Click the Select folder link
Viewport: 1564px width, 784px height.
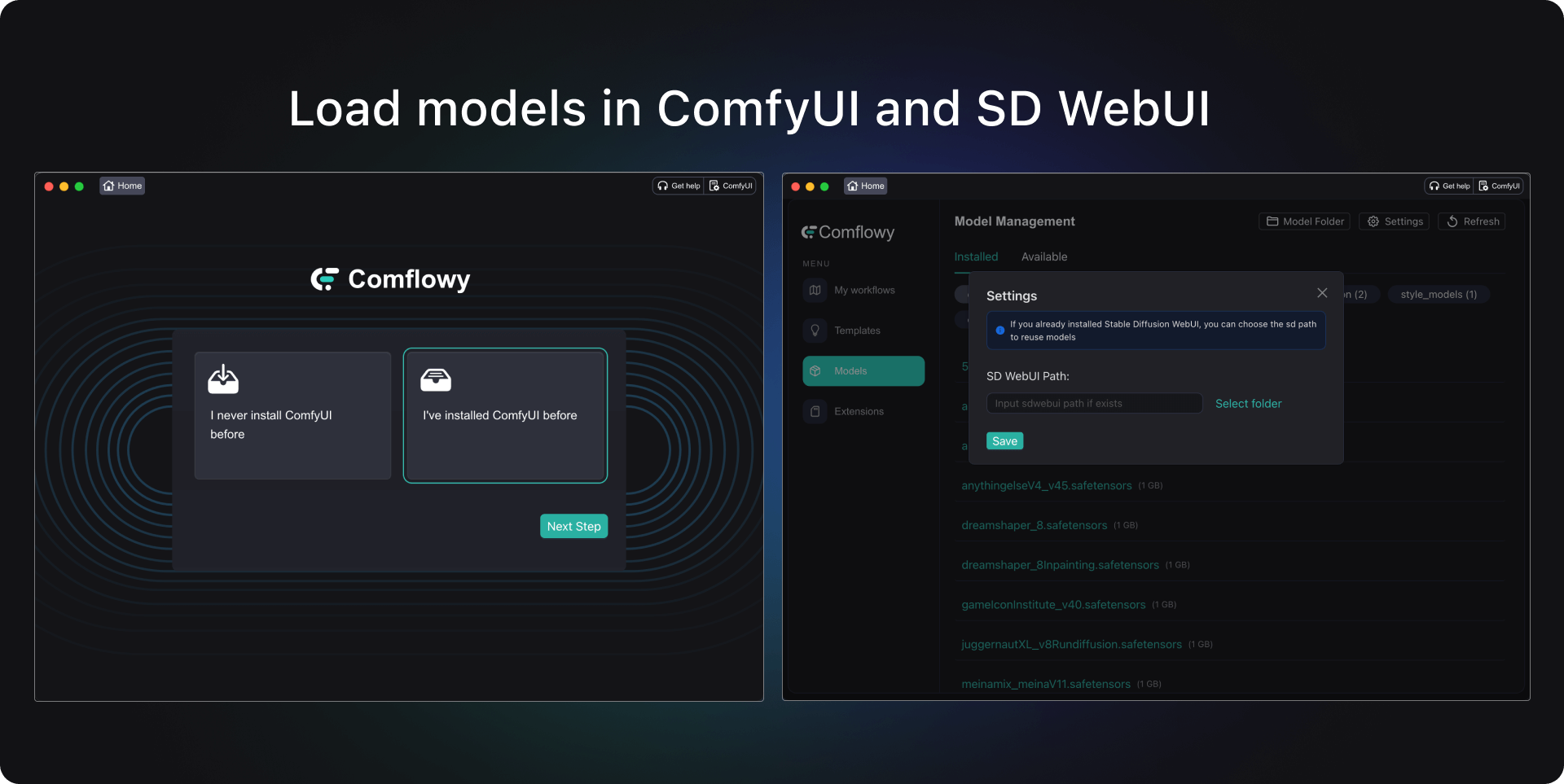(1248, 404)
